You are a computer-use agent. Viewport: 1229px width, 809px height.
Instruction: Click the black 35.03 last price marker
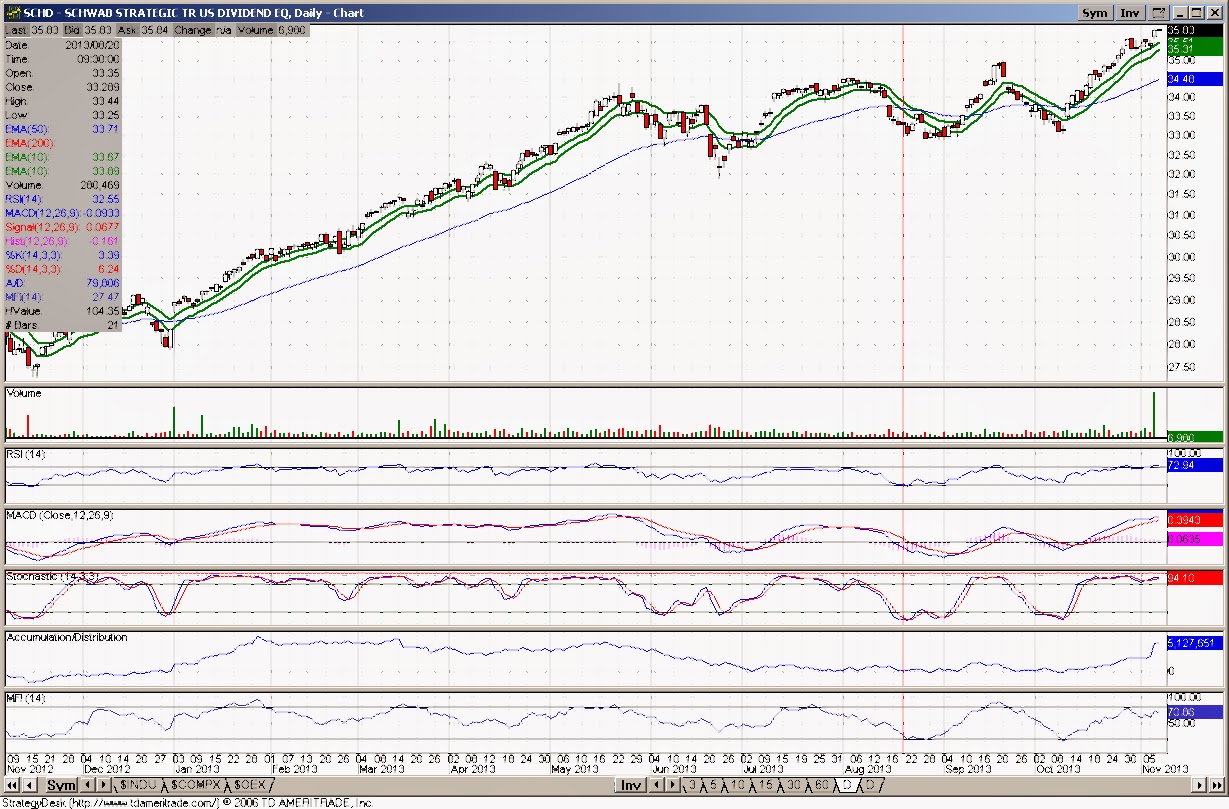pos(1194,31)
